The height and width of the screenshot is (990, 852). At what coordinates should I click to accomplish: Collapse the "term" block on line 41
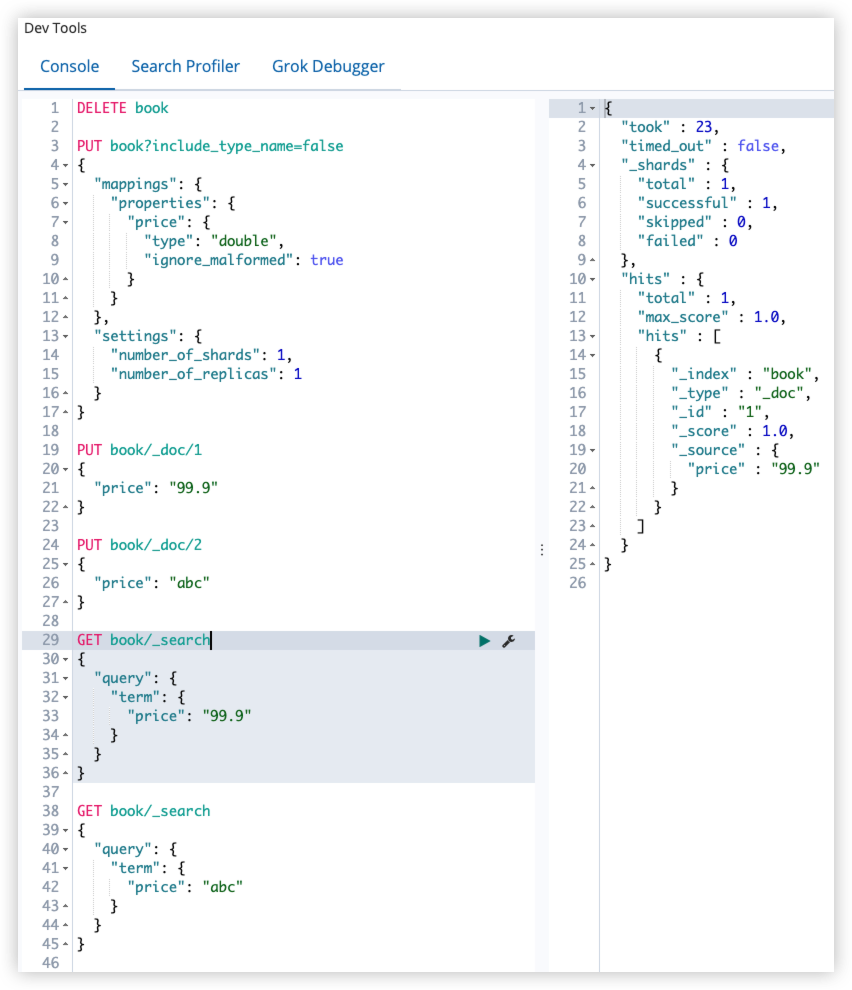66,868
